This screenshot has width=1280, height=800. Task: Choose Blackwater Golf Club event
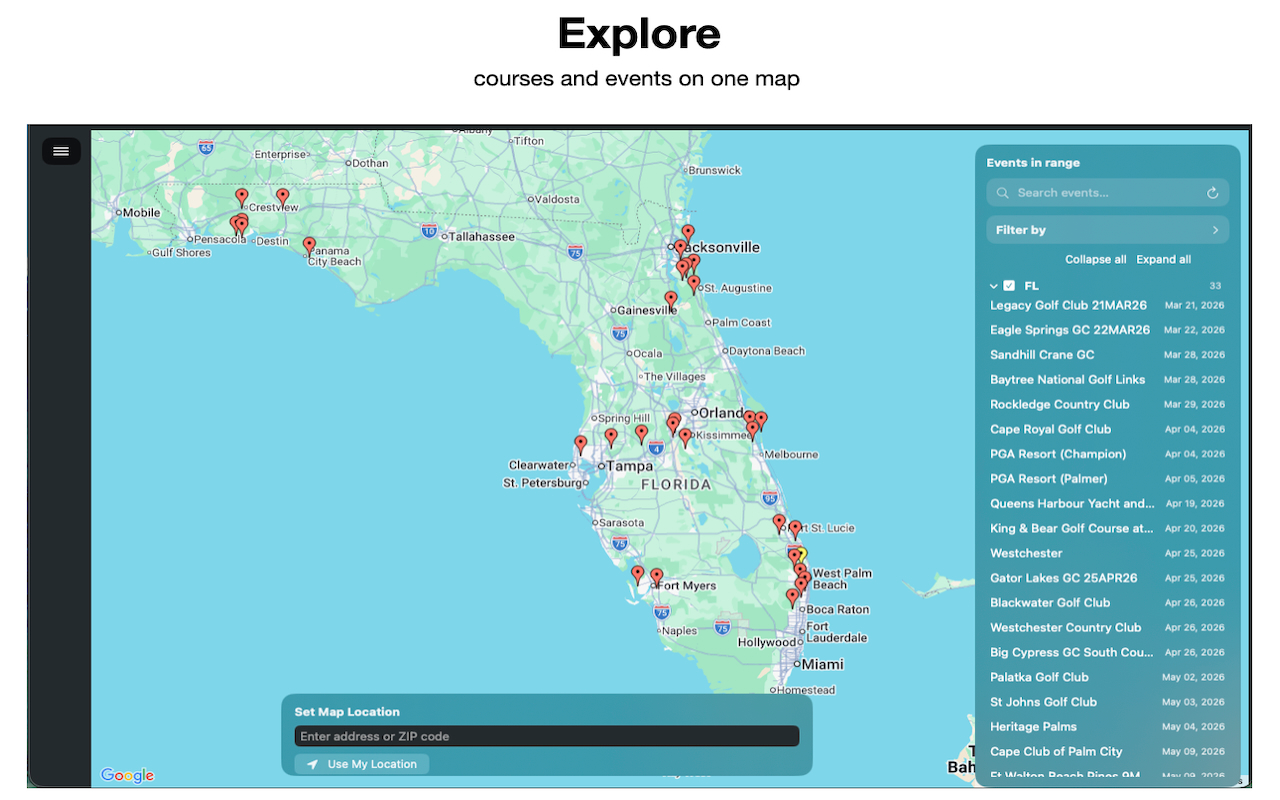[1107, 603]
